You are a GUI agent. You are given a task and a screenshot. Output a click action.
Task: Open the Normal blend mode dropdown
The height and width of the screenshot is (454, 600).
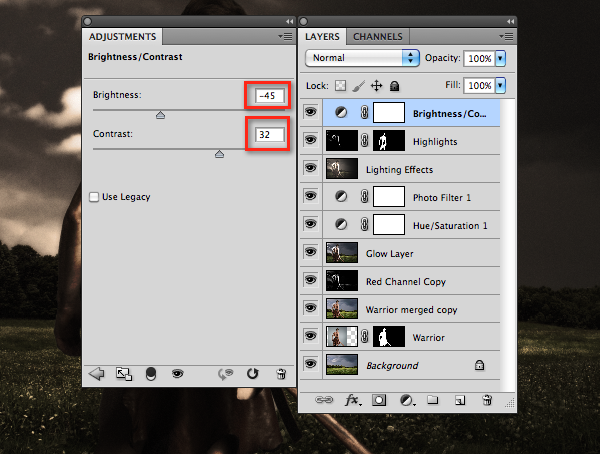[x=362, y=58]
